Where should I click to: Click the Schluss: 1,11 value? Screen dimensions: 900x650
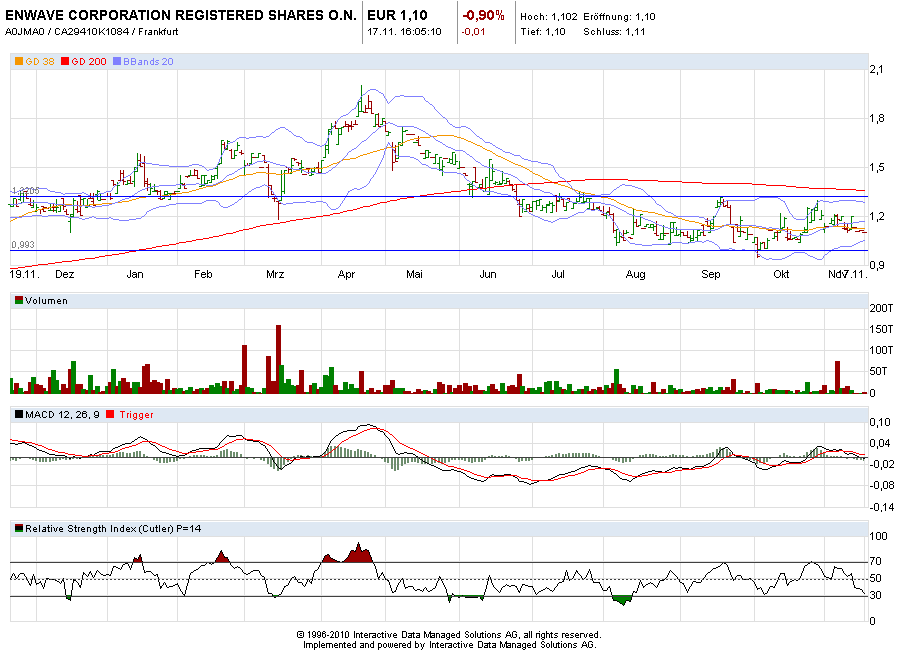[x=614, y=32]
